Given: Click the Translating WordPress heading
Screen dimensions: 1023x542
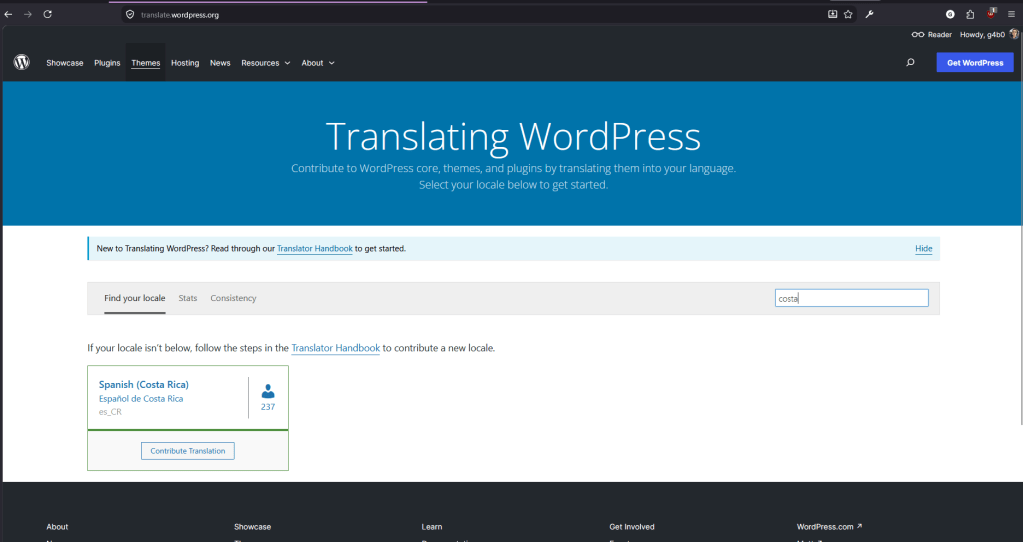Looking at the screenshot, I should (513, 136).
